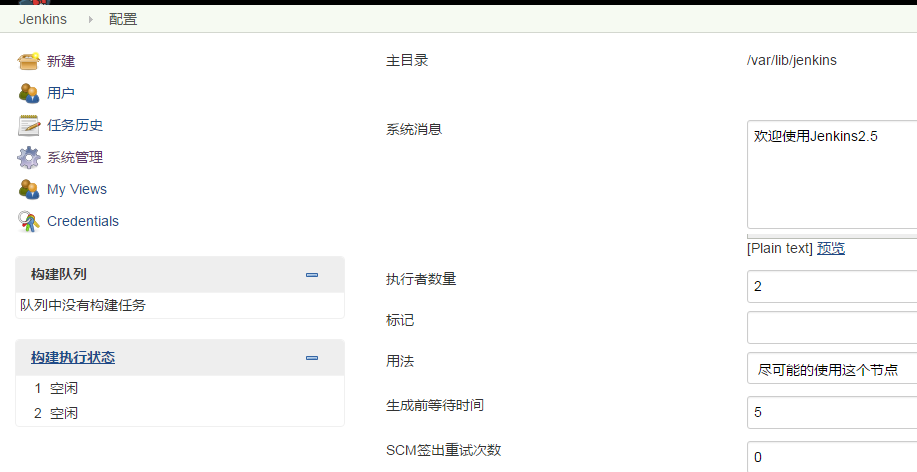Open the 用户 sidebar link
Image resolution: width=917 pixels, height=472 pixels.
pos(61,93)
